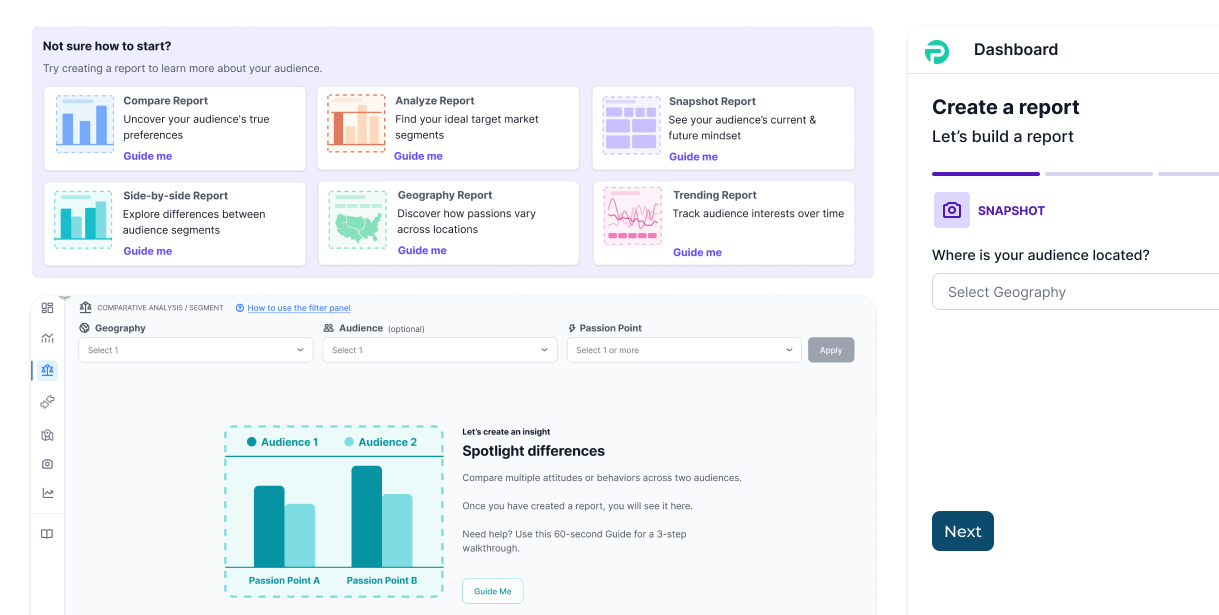Click Guide me under Snapshot Report

tap(693, 157)
